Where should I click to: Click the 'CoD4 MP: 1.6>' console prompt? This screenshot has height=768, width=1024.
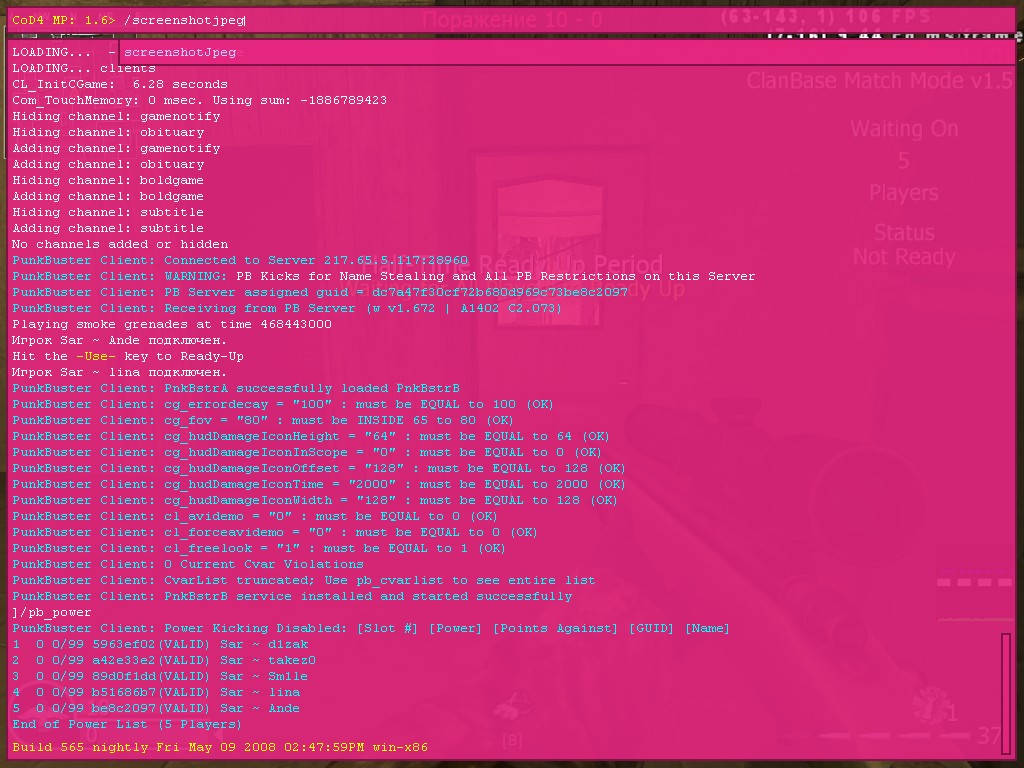point(63,20)
